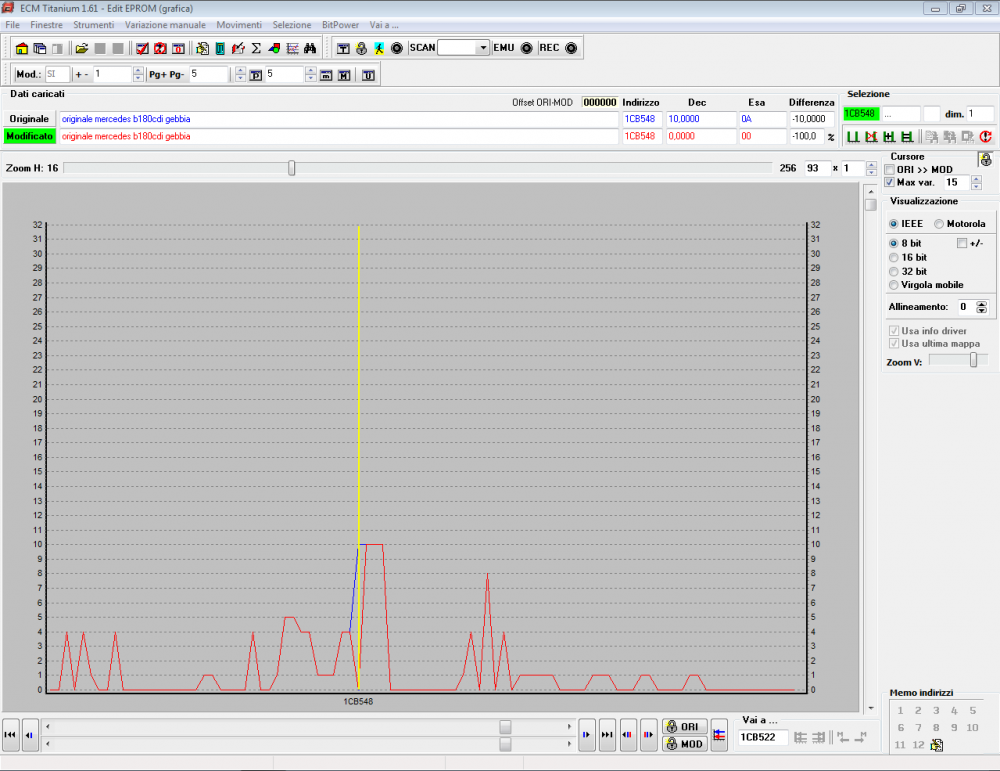The height and width of the screenshot is (771, 1000).
Task: Select the 16 bit radio button
Action: (895, 257)
